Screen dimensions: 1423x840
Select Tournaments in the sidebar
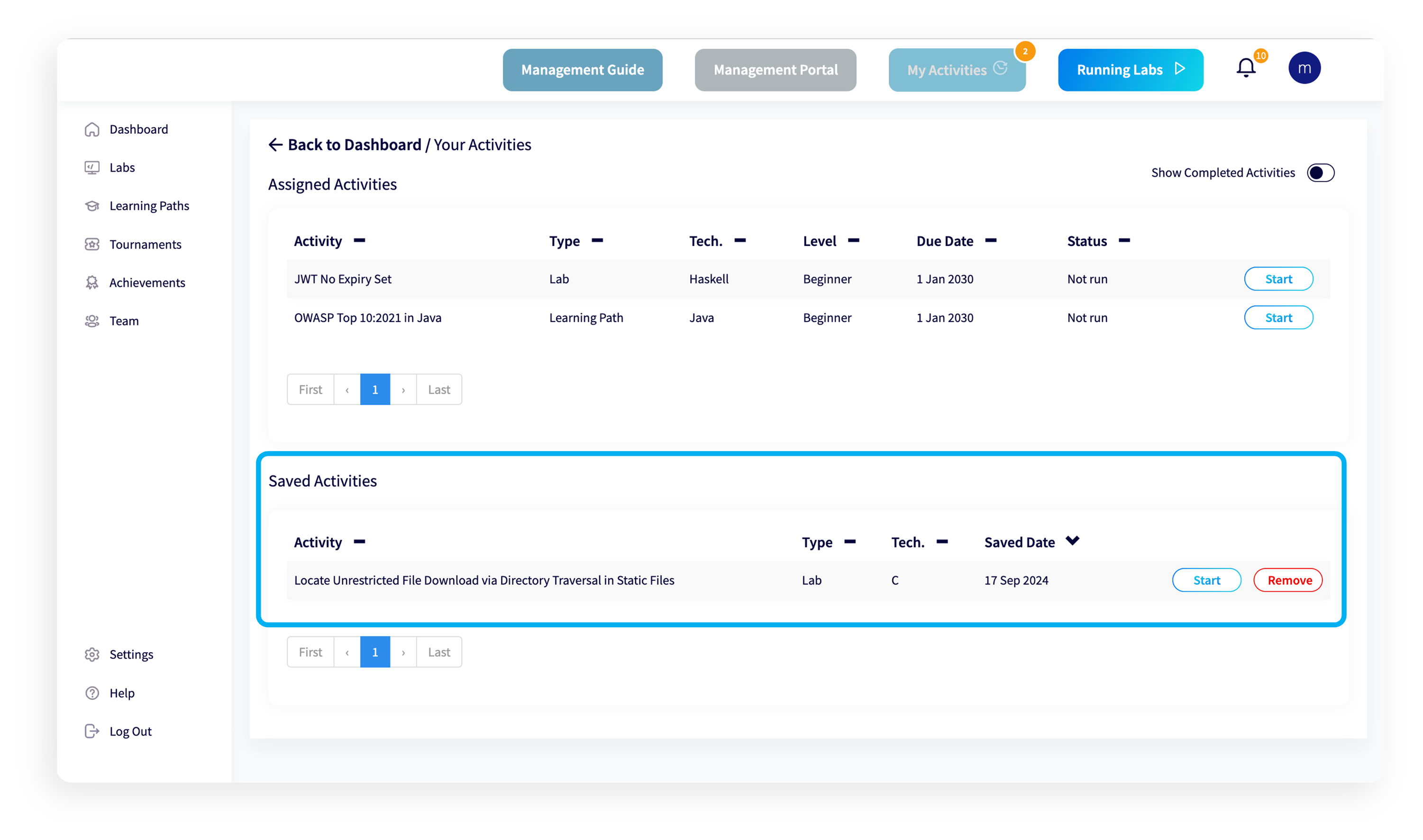point(146,244)
